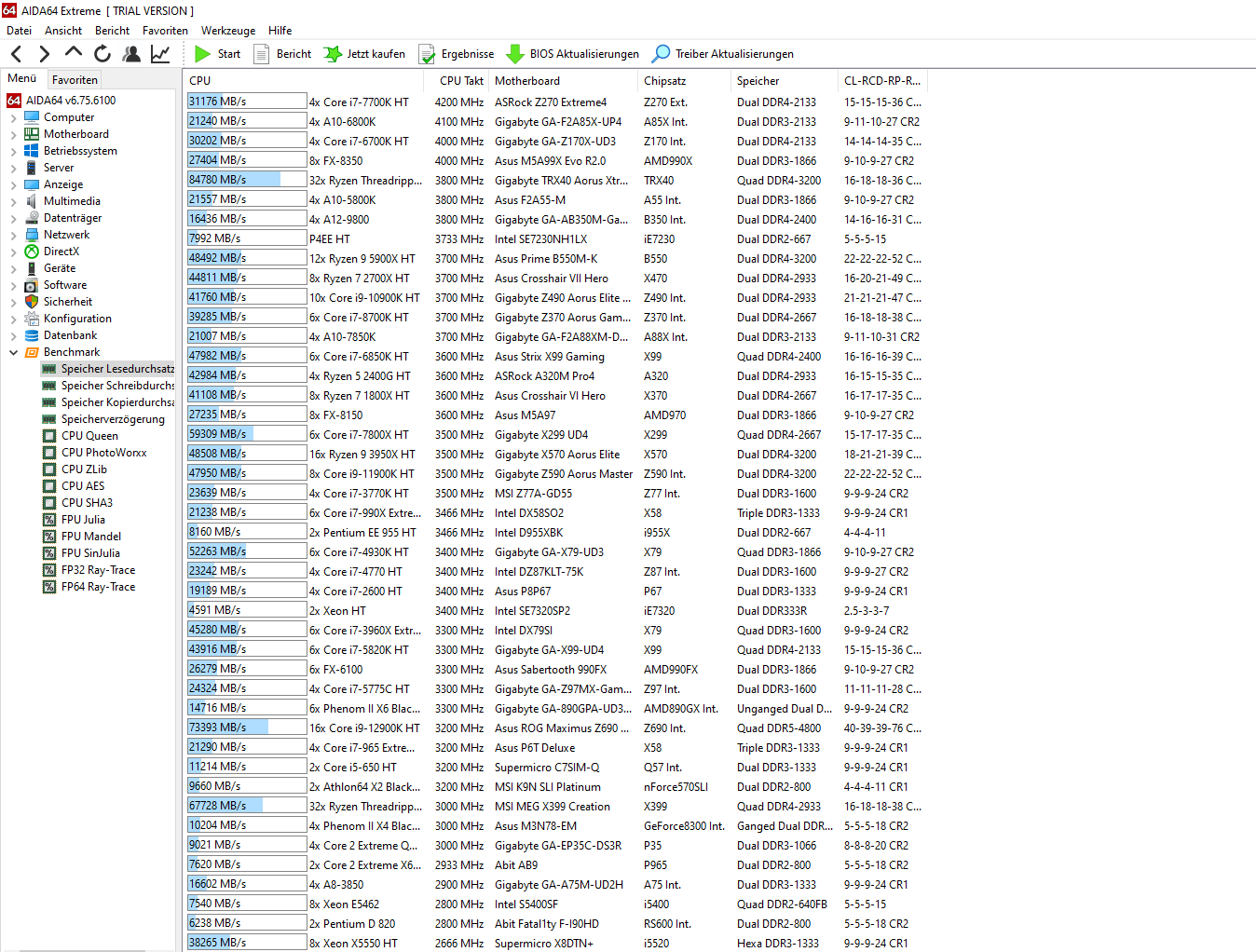Select the Sicherheit shield icon

(x=32, y=302)
